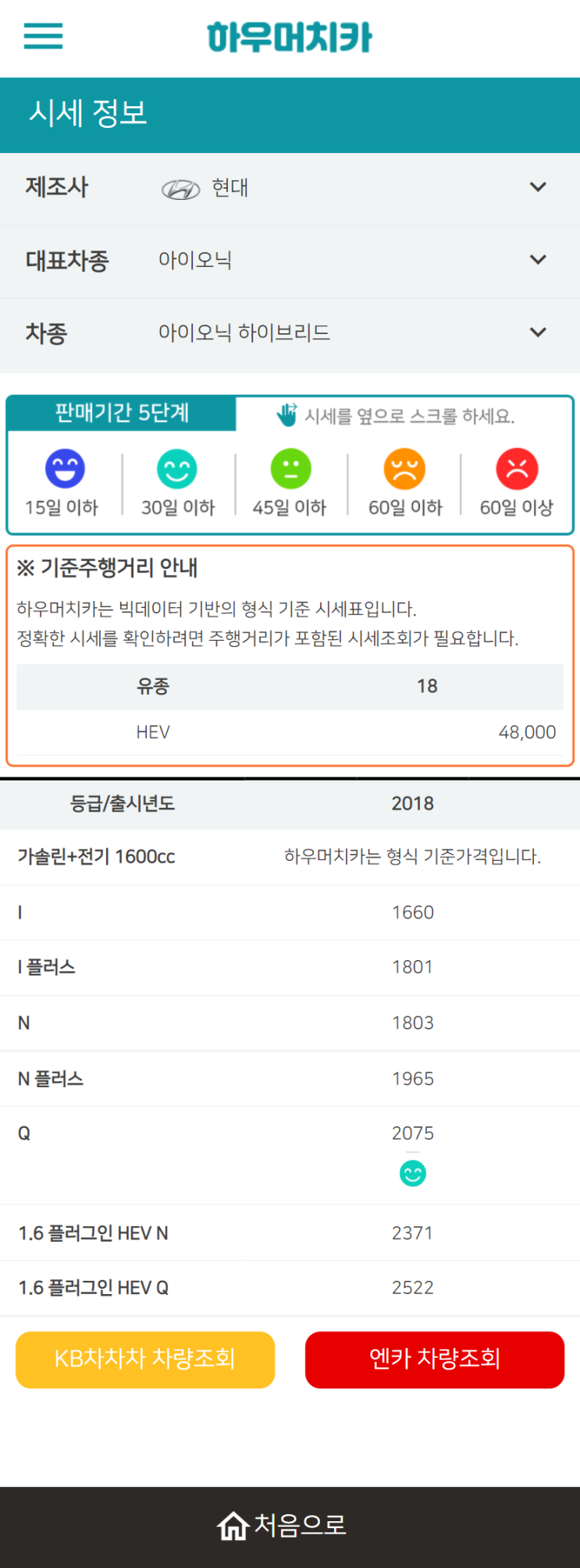Open the hamburger menu
The width and height of the screenshot is (580, 1568).
pyautogui.click(x=43, y=37)
